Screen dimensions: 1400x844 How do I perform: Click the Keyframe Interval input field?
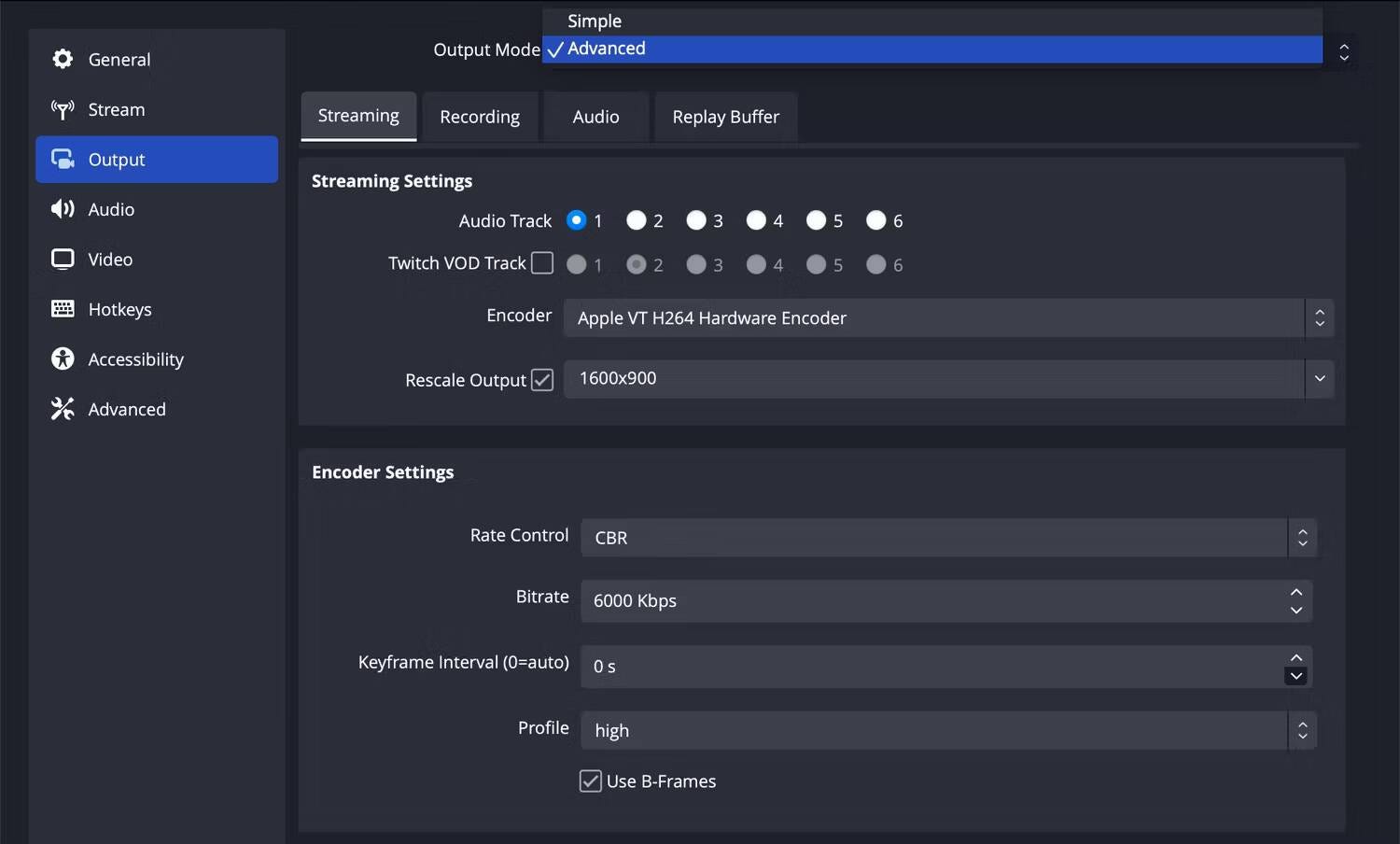coord(929,667)
